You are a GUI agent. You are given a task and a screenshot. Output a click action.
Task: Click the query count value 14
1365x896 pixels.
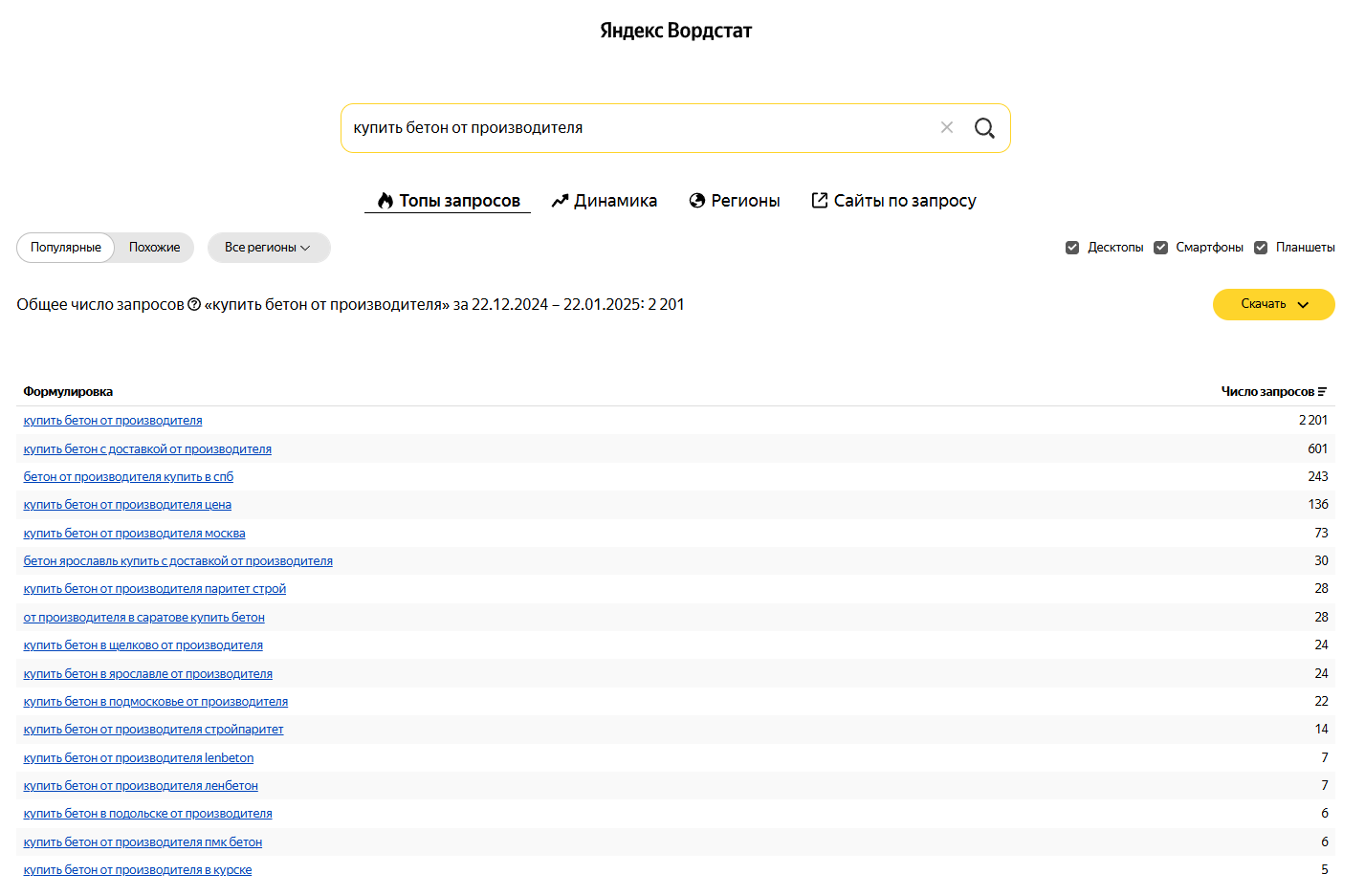(1321, 730)
